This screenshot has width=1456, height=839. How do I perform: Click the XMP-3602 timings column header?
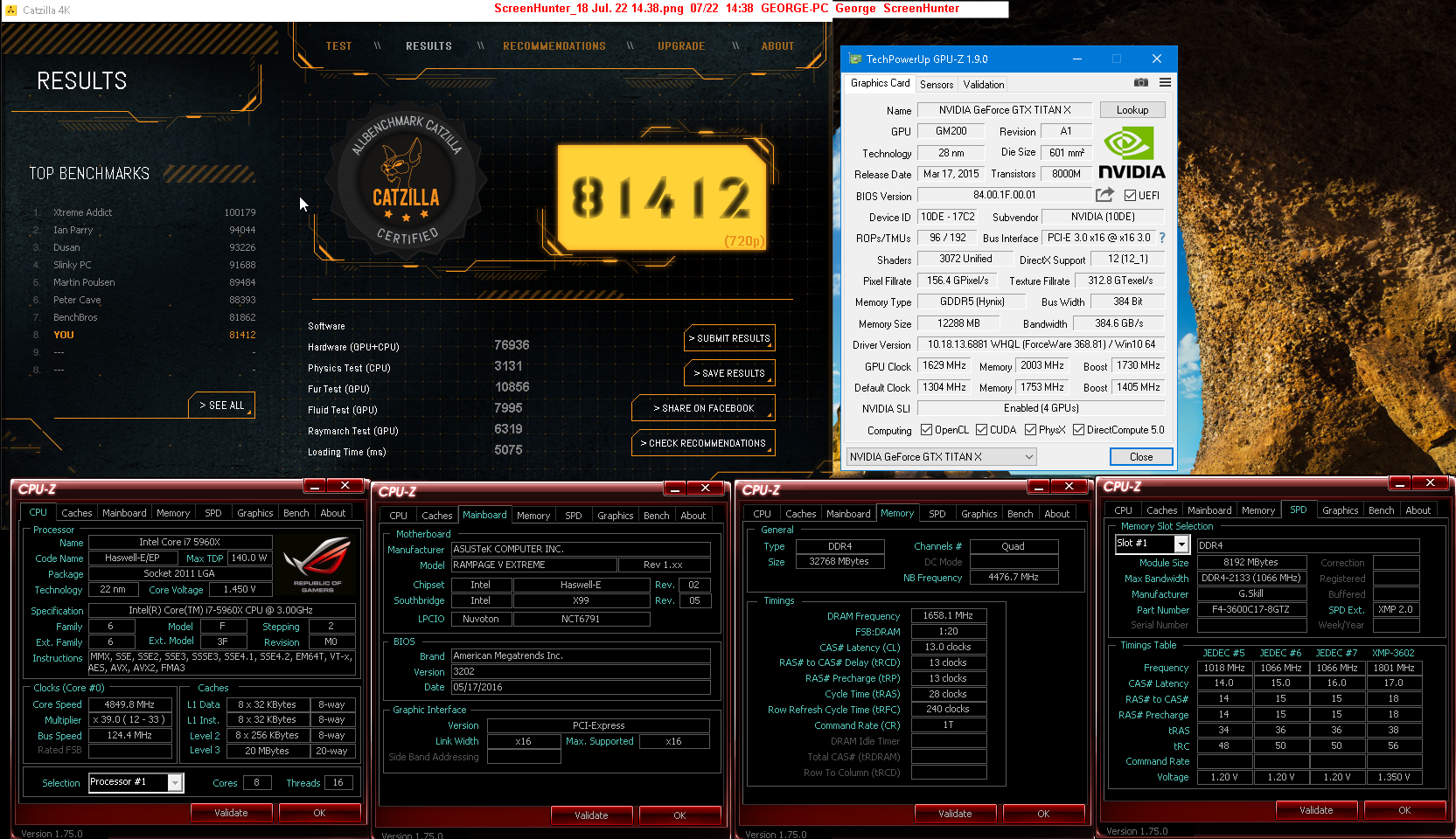tap(1393, 653)
